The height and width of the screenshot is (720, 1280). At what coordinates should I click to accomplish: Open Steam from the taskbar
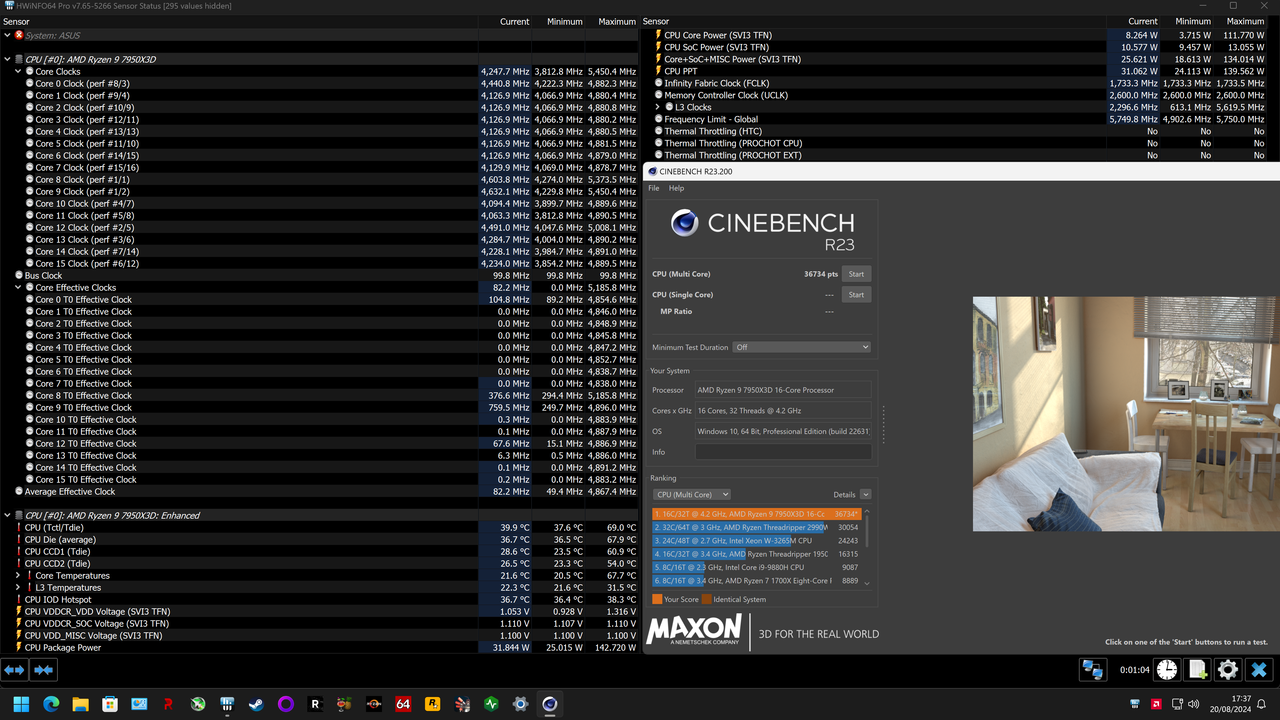pyautogui.click(x=256, y=704)
